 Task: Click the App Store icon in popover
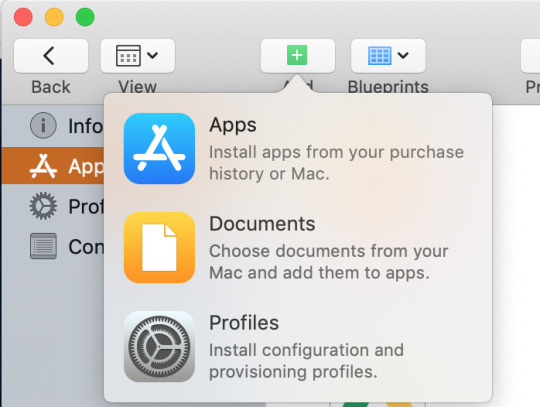159,148
